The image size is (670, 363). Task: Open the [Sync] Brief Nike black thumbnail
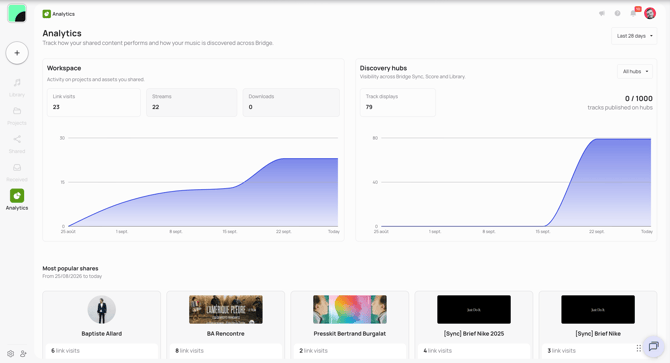tap(598, 310)
